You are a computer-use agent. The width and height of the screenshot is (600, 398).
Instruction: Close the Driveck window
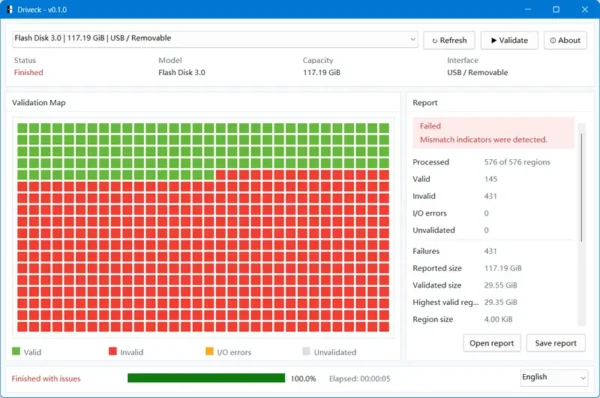point(585,9)
